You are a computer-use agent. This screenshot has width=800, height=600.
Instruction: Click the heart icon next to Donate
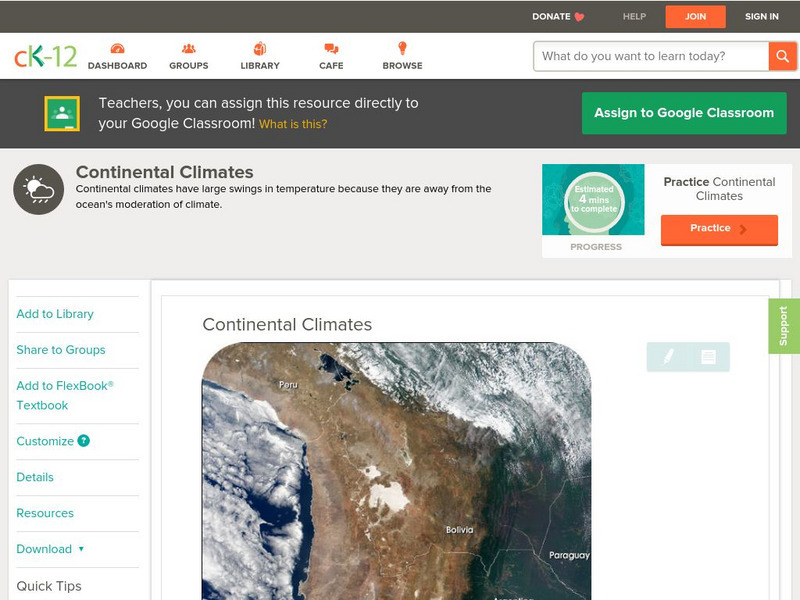580,16
